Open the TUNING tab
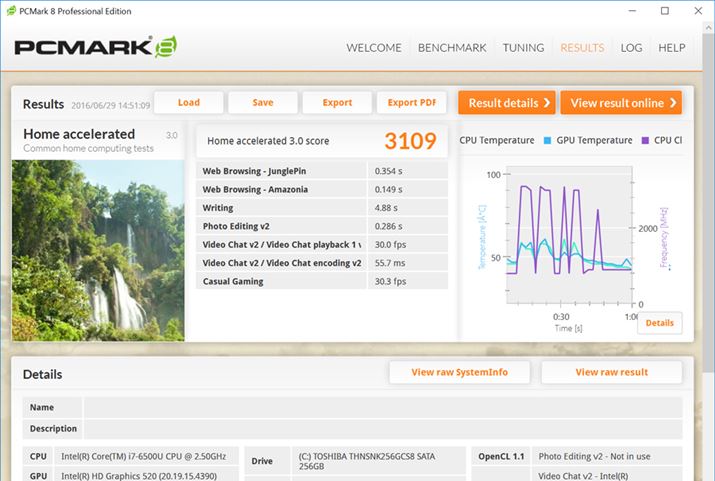Image resolution: width=715 pixels, height=481 pixels. point(523,48)
